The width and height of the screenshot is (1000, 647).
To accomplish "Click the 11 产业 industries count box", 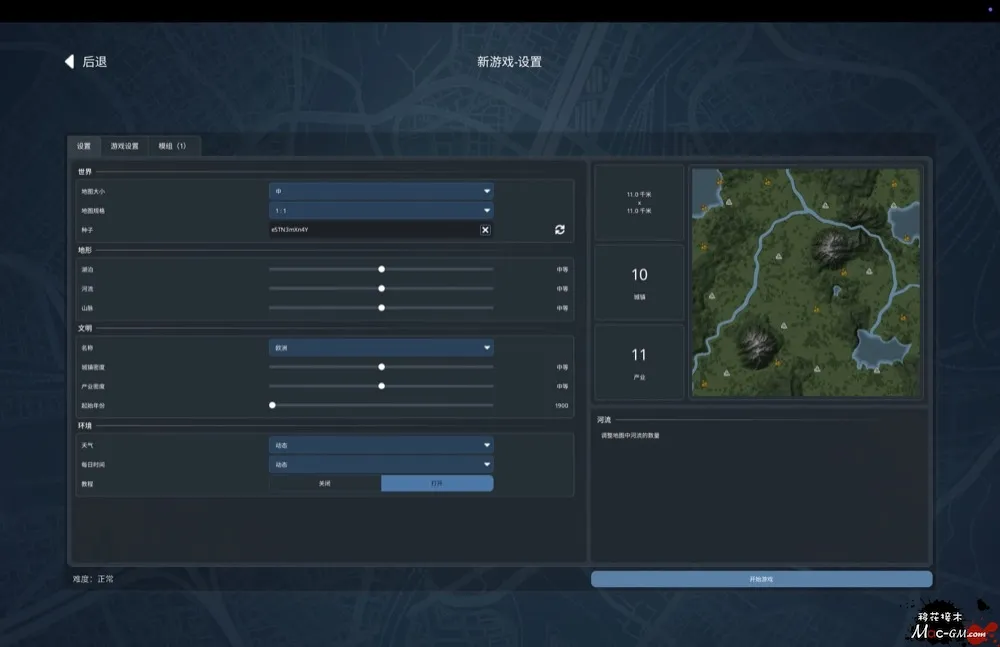I will [639, 362].
